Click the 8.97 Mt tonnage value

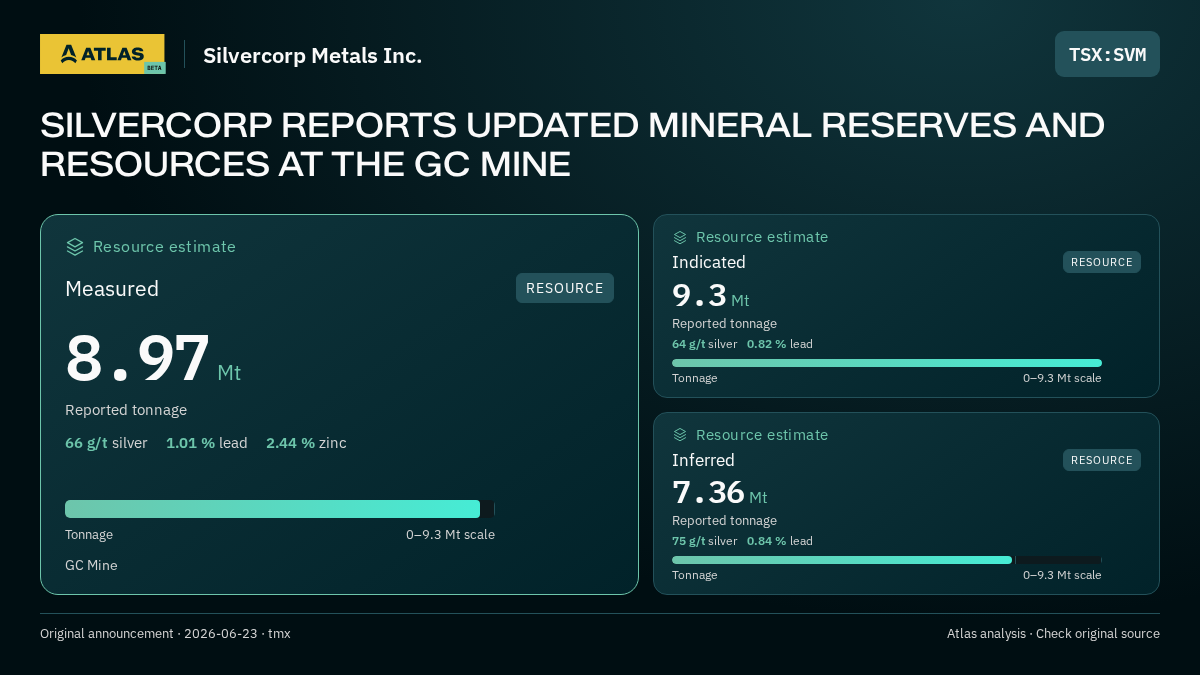pos(153,359)
